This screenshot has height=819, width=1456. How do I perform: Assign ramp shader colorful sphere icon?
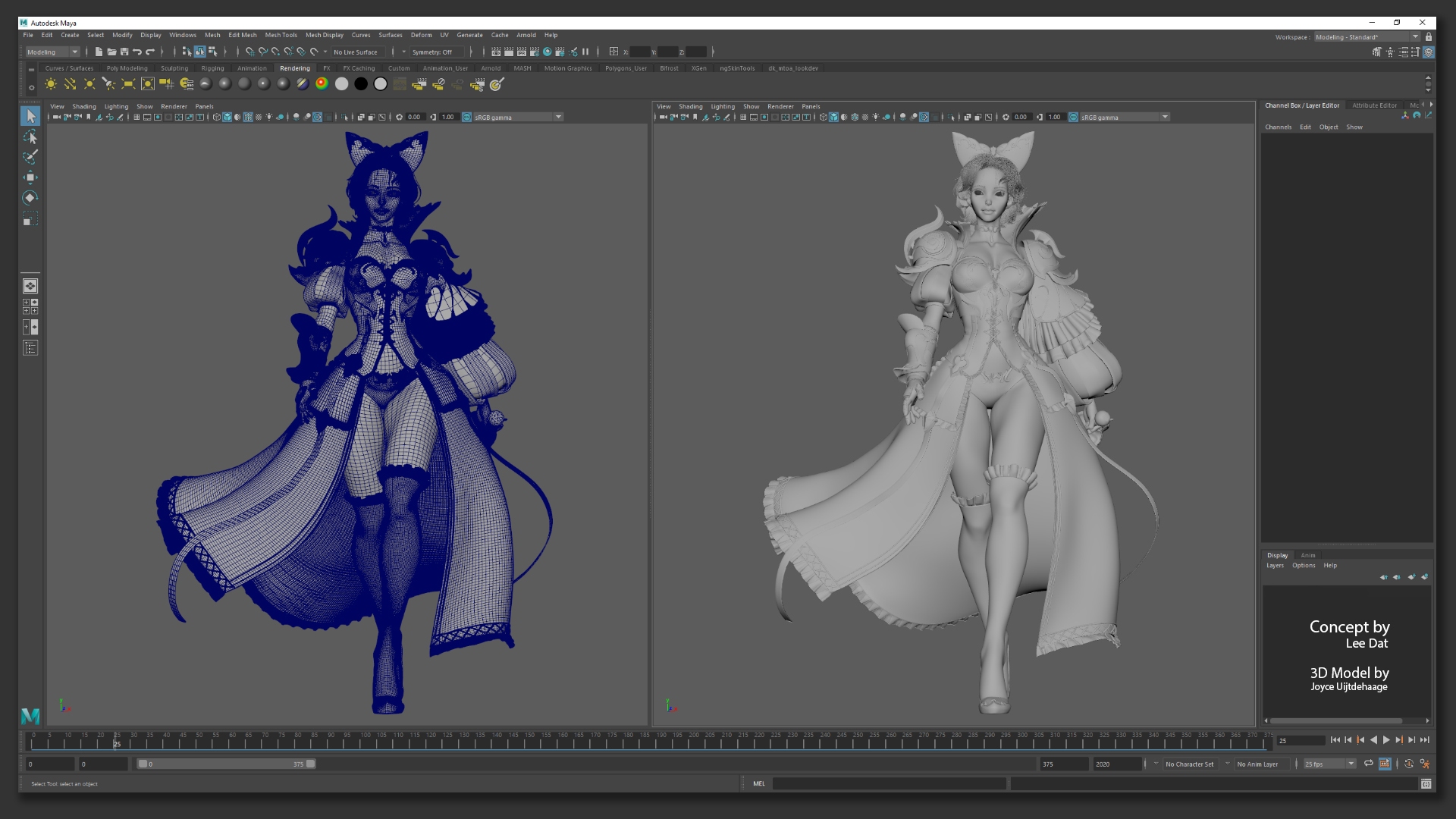pyautogui.click(x=322, y=84)
